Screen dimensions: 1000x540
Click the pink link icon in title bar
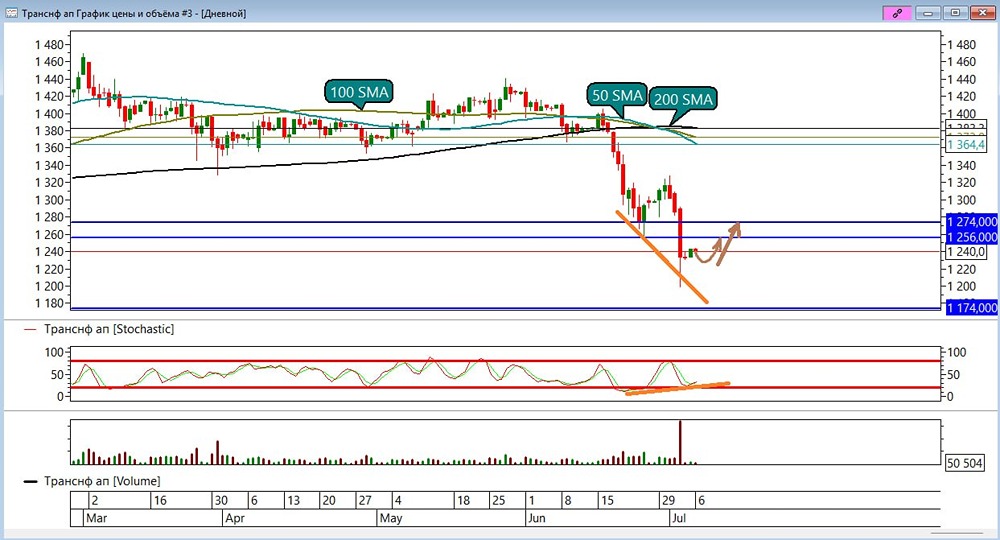[897, 13]
